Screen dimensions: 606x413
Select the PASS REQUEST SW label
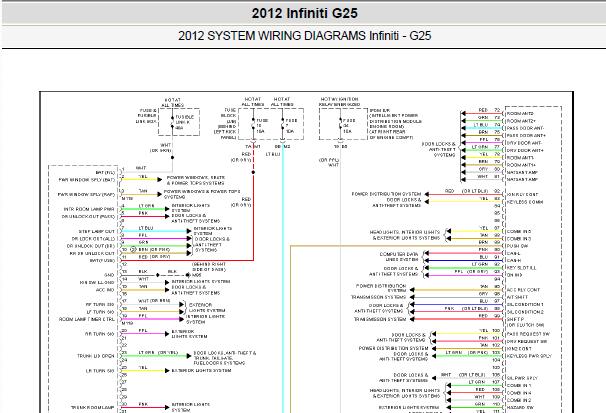coord(528,334)
